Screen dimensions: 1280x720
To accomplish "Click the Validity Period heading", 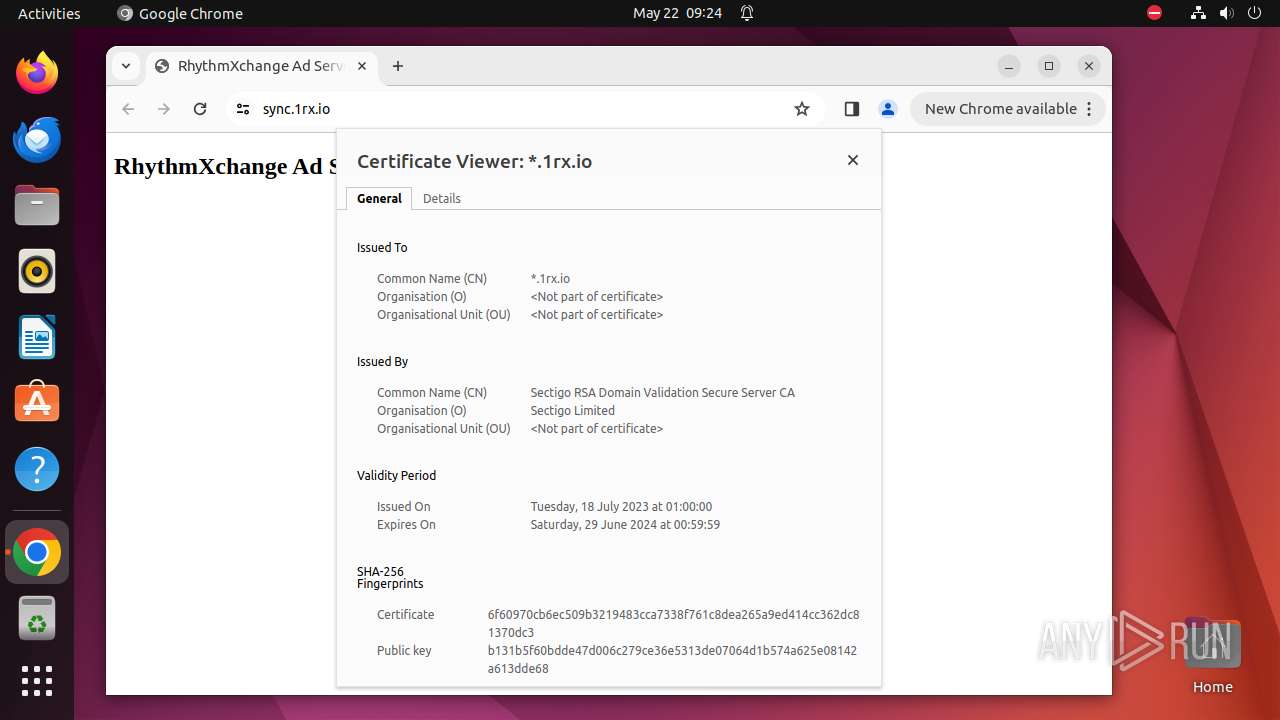I will click(396, 476).
